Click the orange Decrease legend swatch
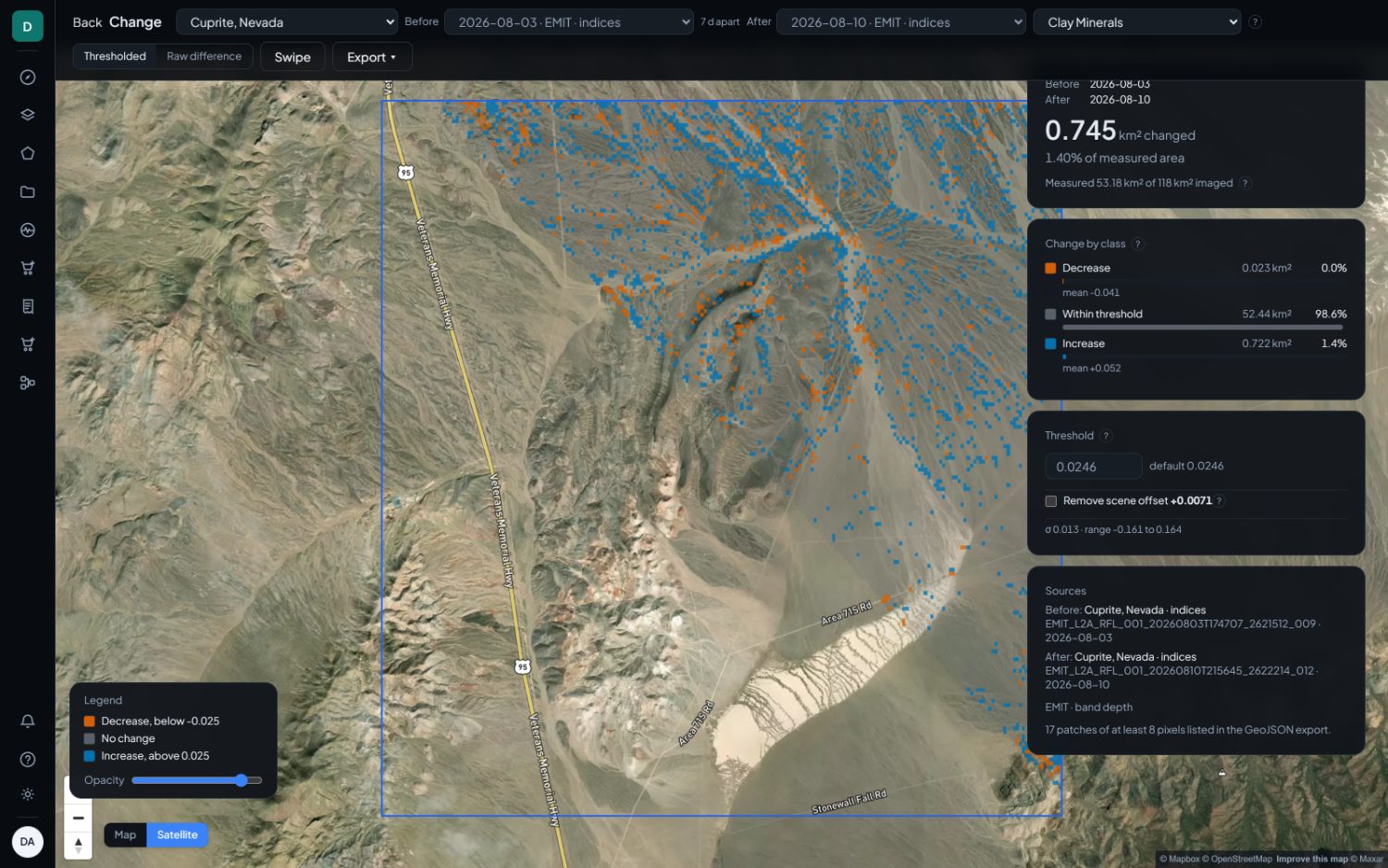Viewport: 1388px width, 868px height. click(x=90, y=722)
